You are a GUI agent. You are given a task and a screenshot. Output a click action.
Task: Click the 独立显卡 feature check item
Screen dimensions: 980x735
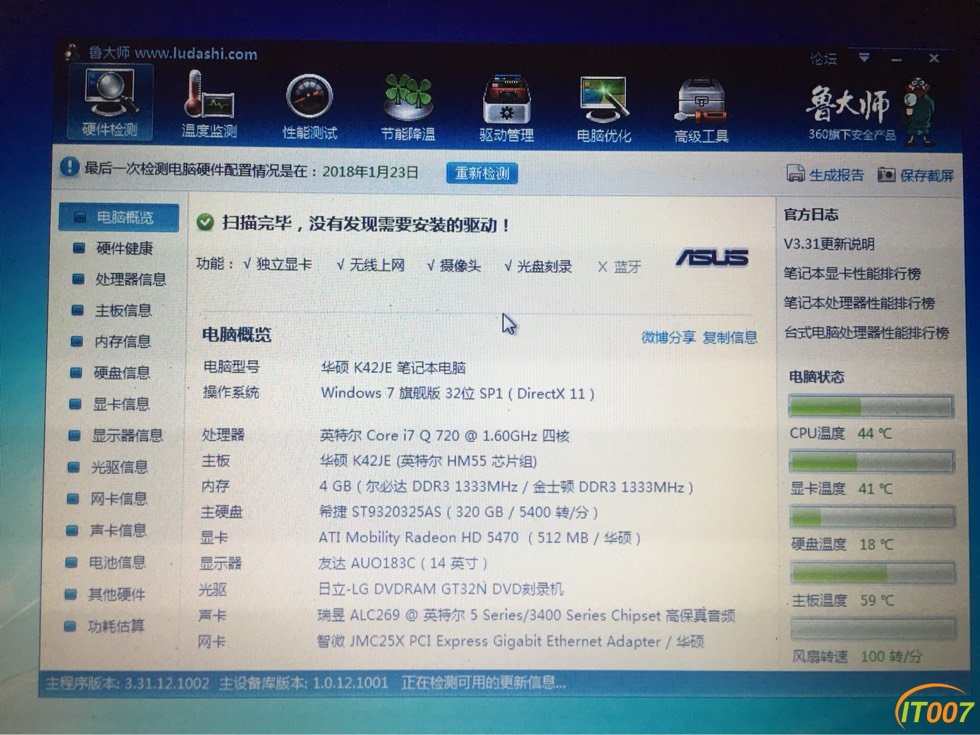tap(278, 264)
